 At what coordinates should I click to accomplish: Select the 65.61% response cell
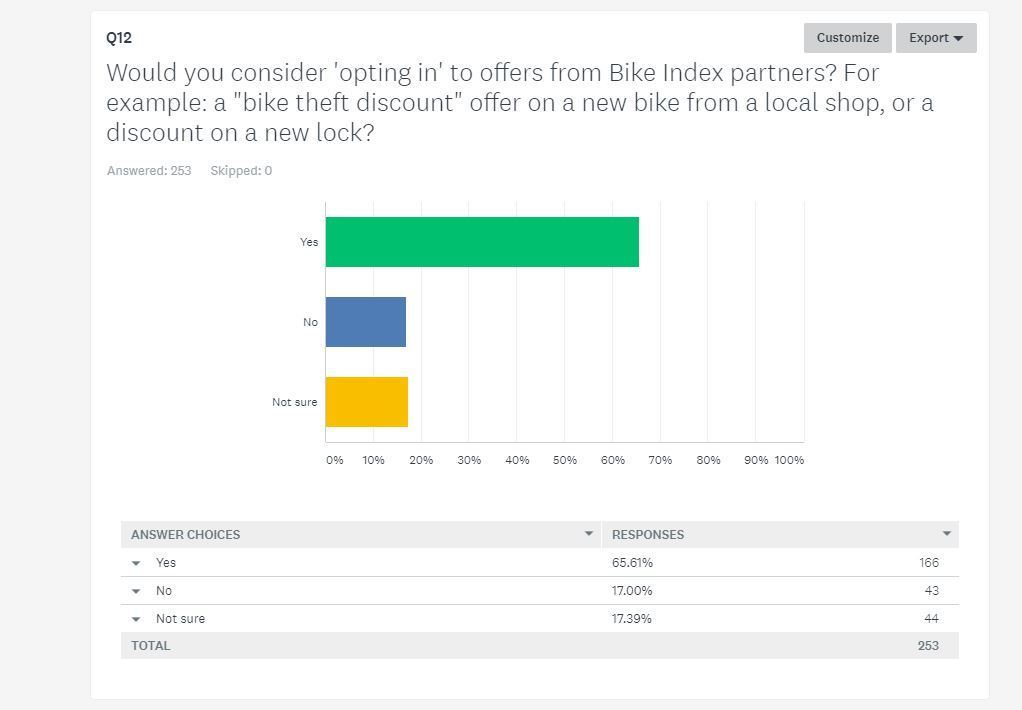tap(632, 563)
